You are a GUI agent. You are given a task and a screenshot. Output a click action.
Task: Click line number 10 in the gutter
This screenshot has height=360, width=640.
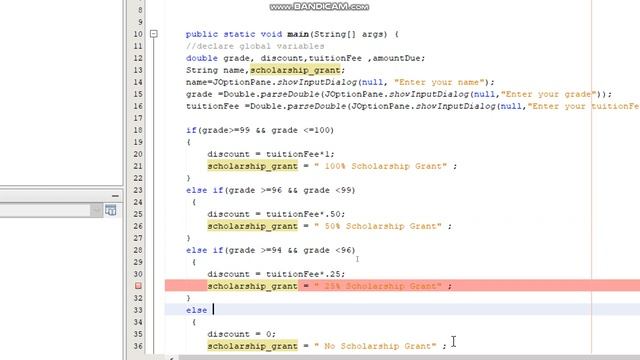(138, 34)
